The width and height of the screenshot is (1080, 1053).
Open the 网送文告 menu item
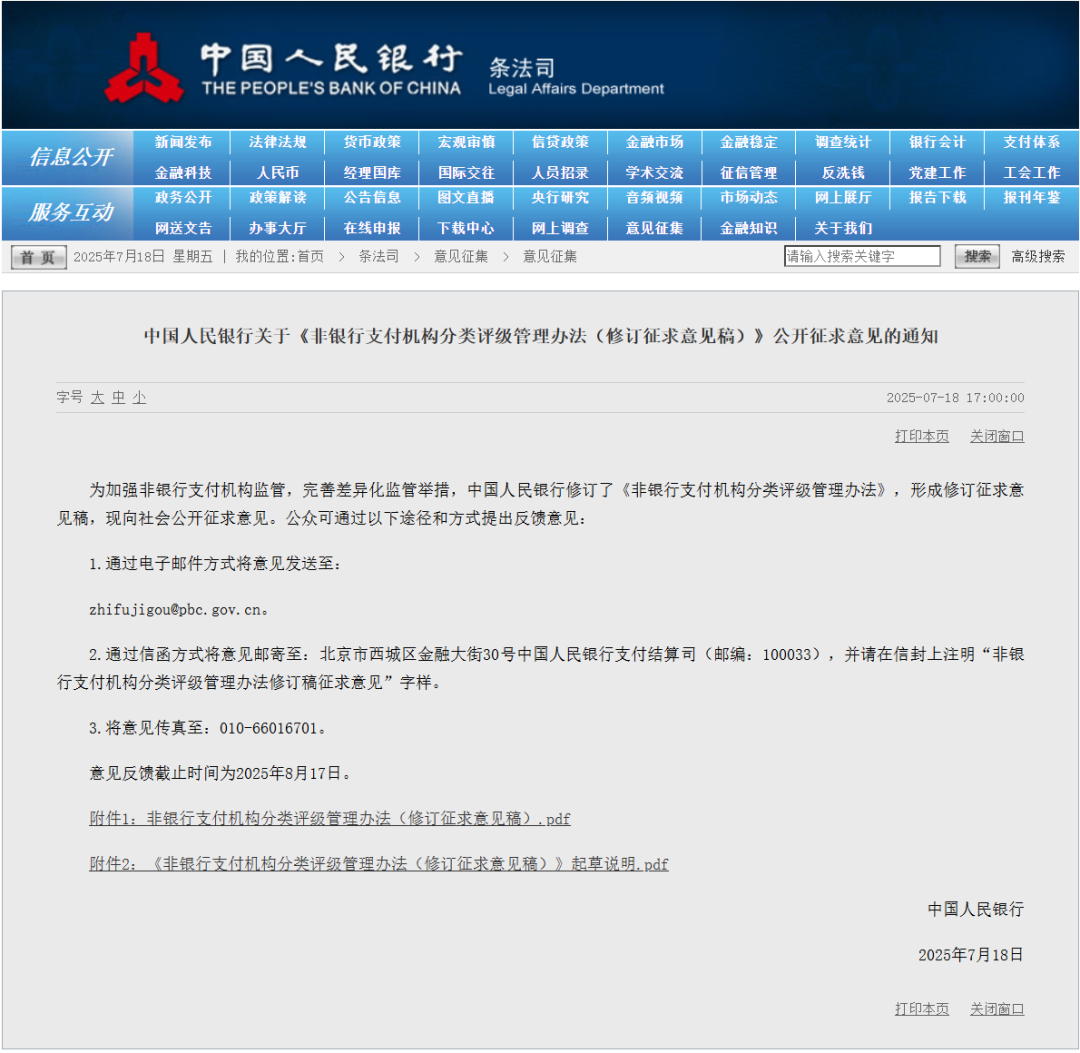point(183,228)
